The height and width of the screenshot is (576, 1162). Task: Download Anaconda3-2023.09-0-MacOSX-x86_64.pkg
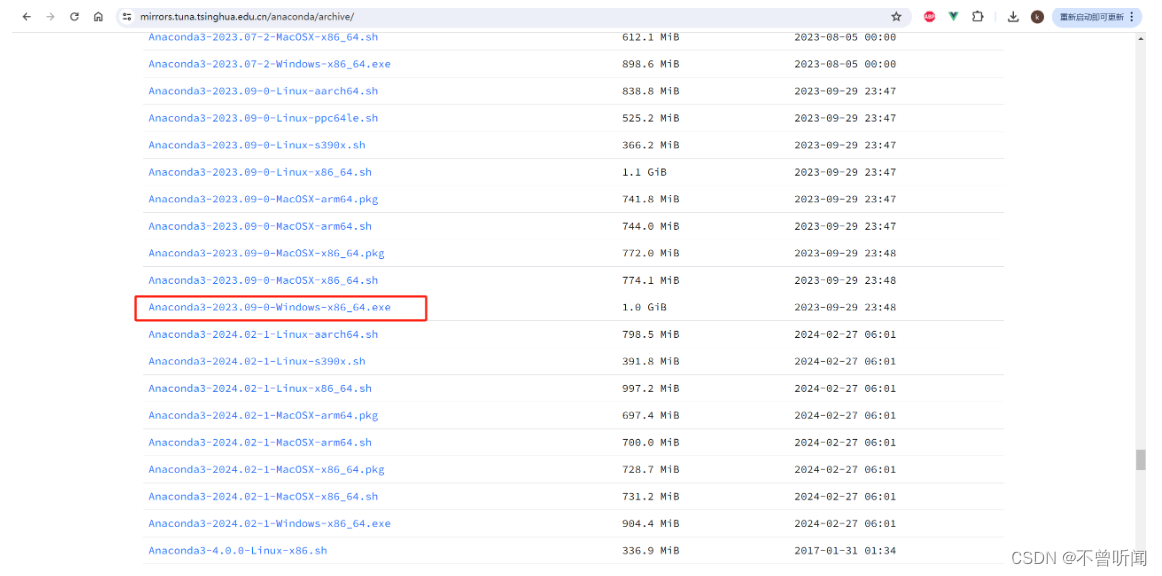point(266,253)
